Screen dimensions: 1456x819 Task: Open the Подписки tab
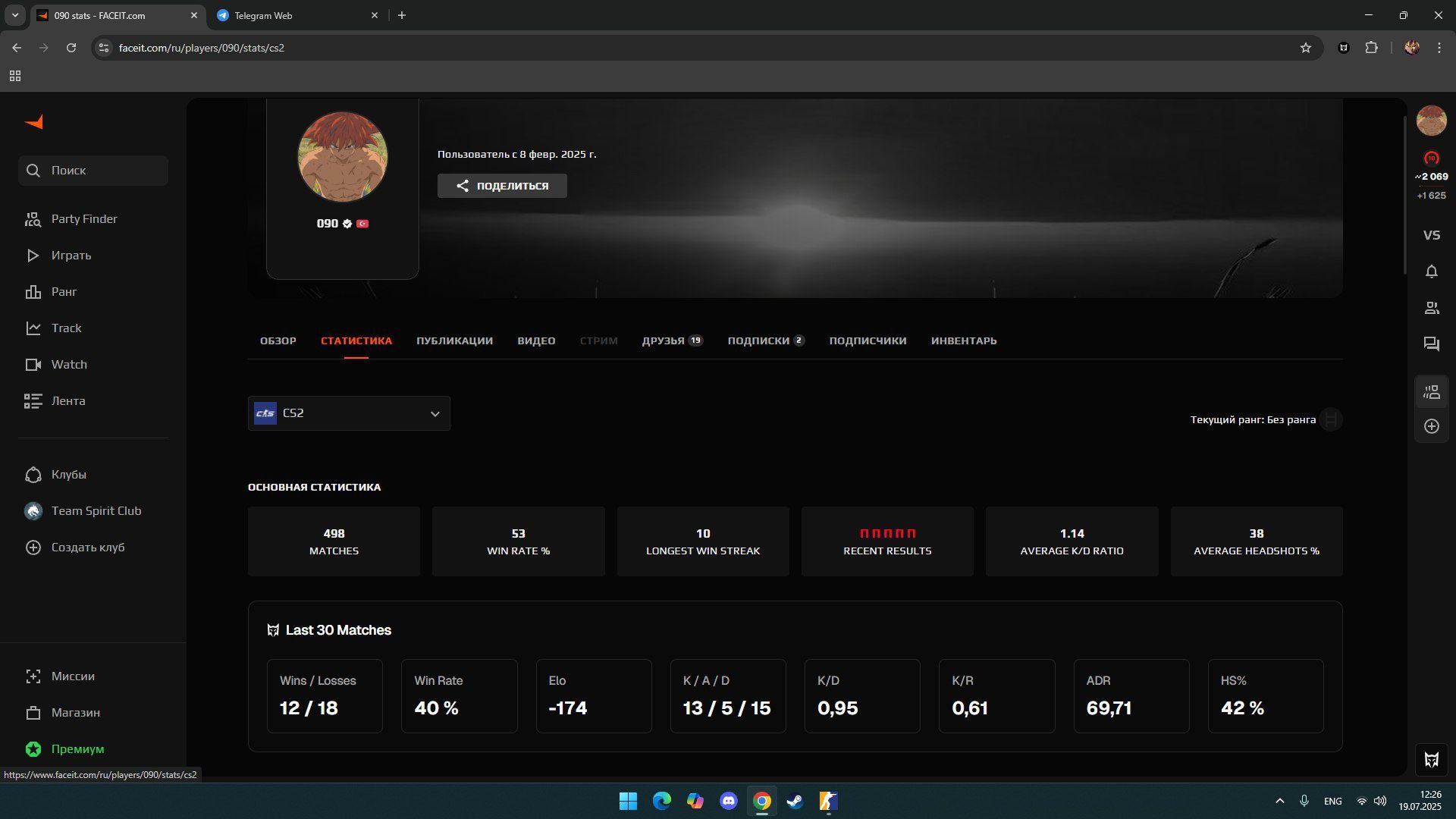point(766,340)
